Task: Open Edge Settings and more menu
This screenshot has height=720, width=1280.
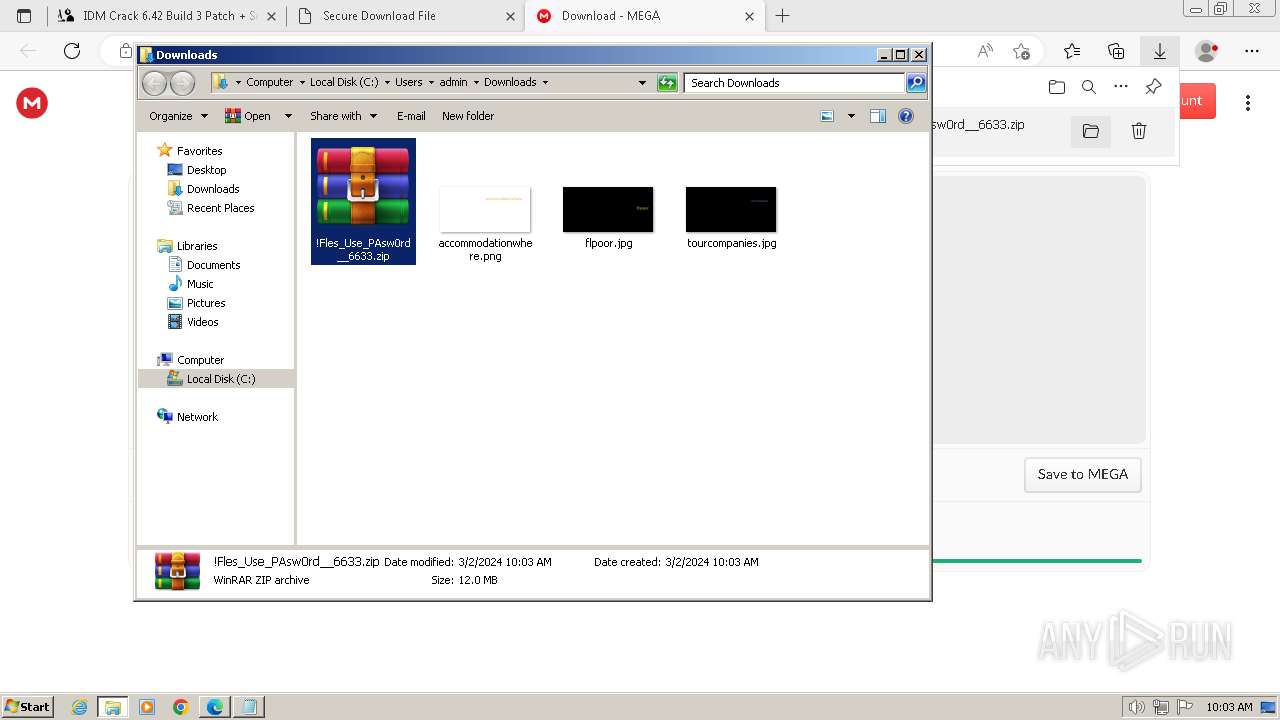Action: (x=1252, y=51)
